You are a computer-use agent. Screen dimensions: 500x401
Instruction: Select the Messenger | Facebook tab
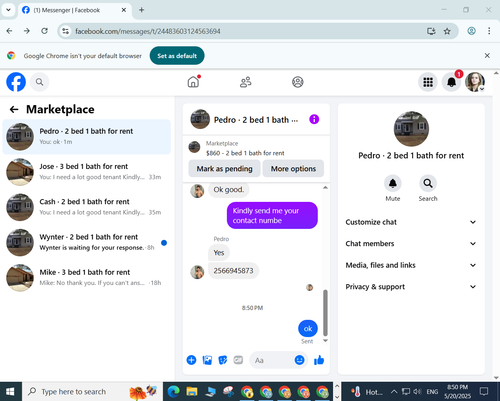[74, 10]
